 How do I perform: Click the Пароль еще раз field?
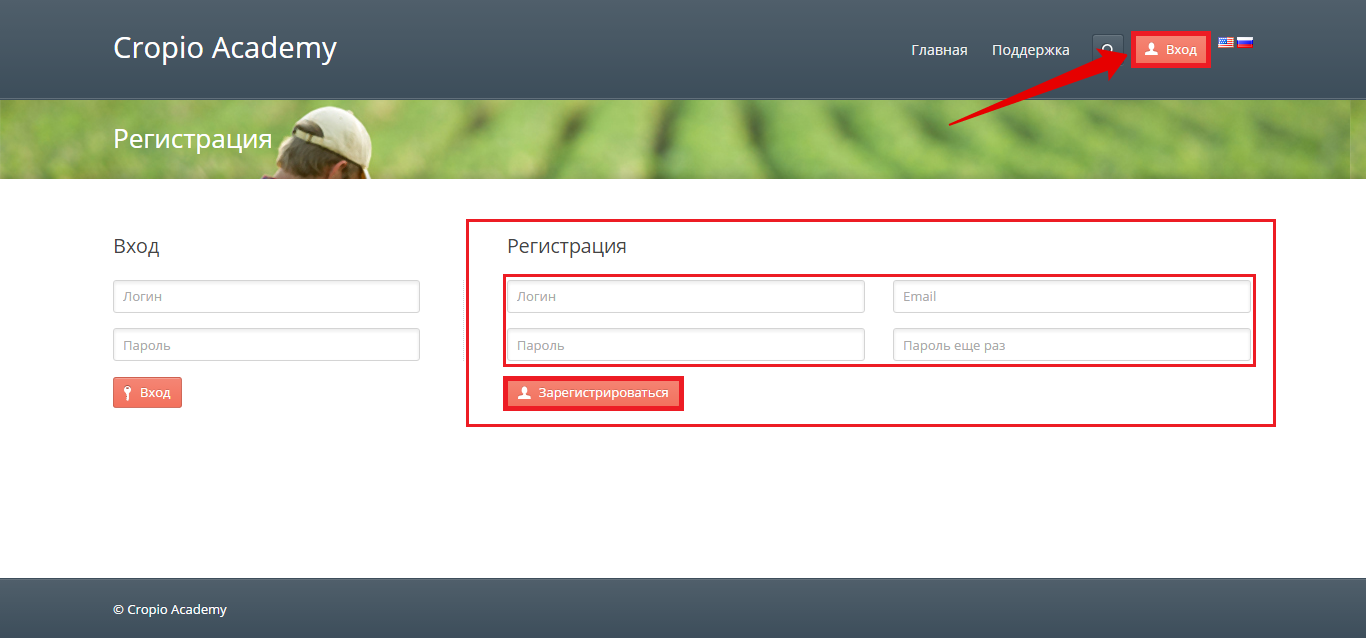[x=1071, y=345]
